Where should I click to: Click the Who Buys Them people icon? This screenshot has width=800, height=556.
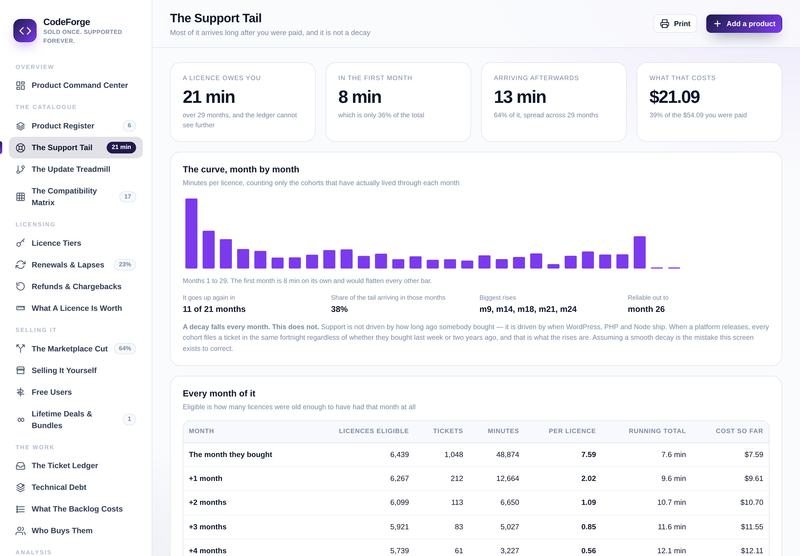(20, 531)
